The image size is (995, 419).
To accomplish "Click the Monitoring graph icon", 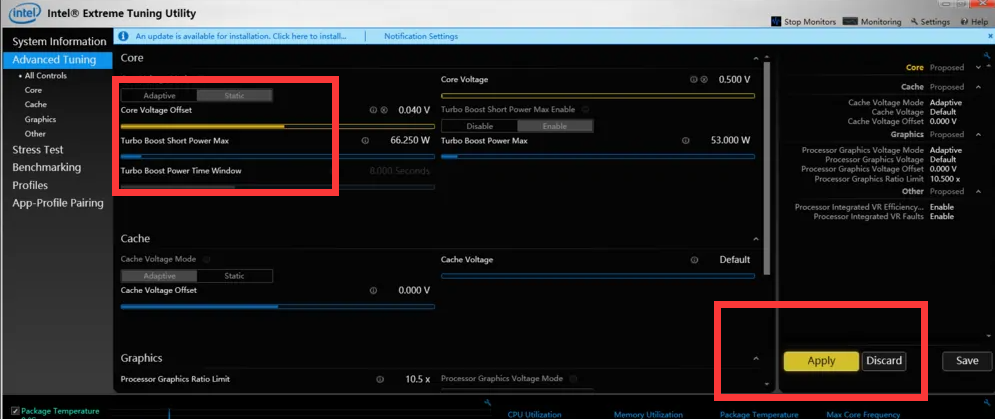I will pos(850,22).
